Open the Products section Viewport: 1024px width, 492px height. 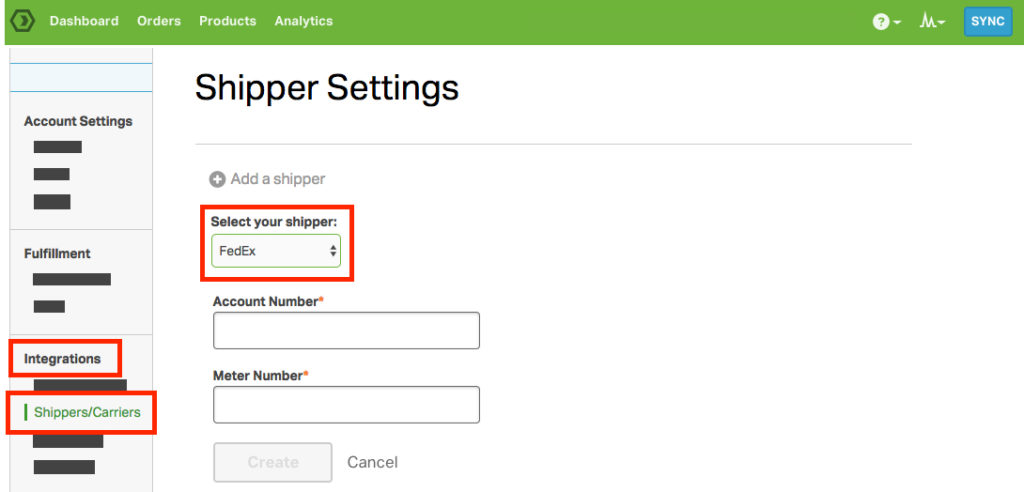[227, 21]
